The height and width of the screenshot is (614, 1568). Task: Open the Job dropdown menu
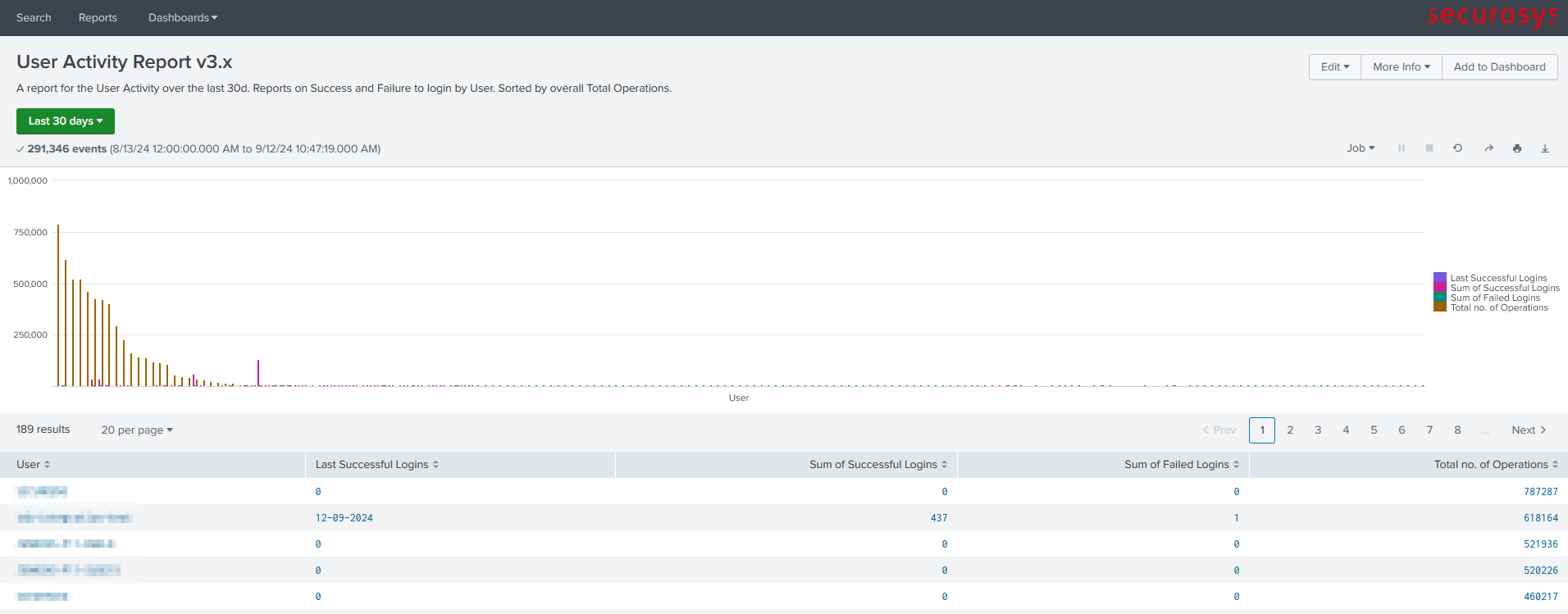click(x=1361, y=148)
